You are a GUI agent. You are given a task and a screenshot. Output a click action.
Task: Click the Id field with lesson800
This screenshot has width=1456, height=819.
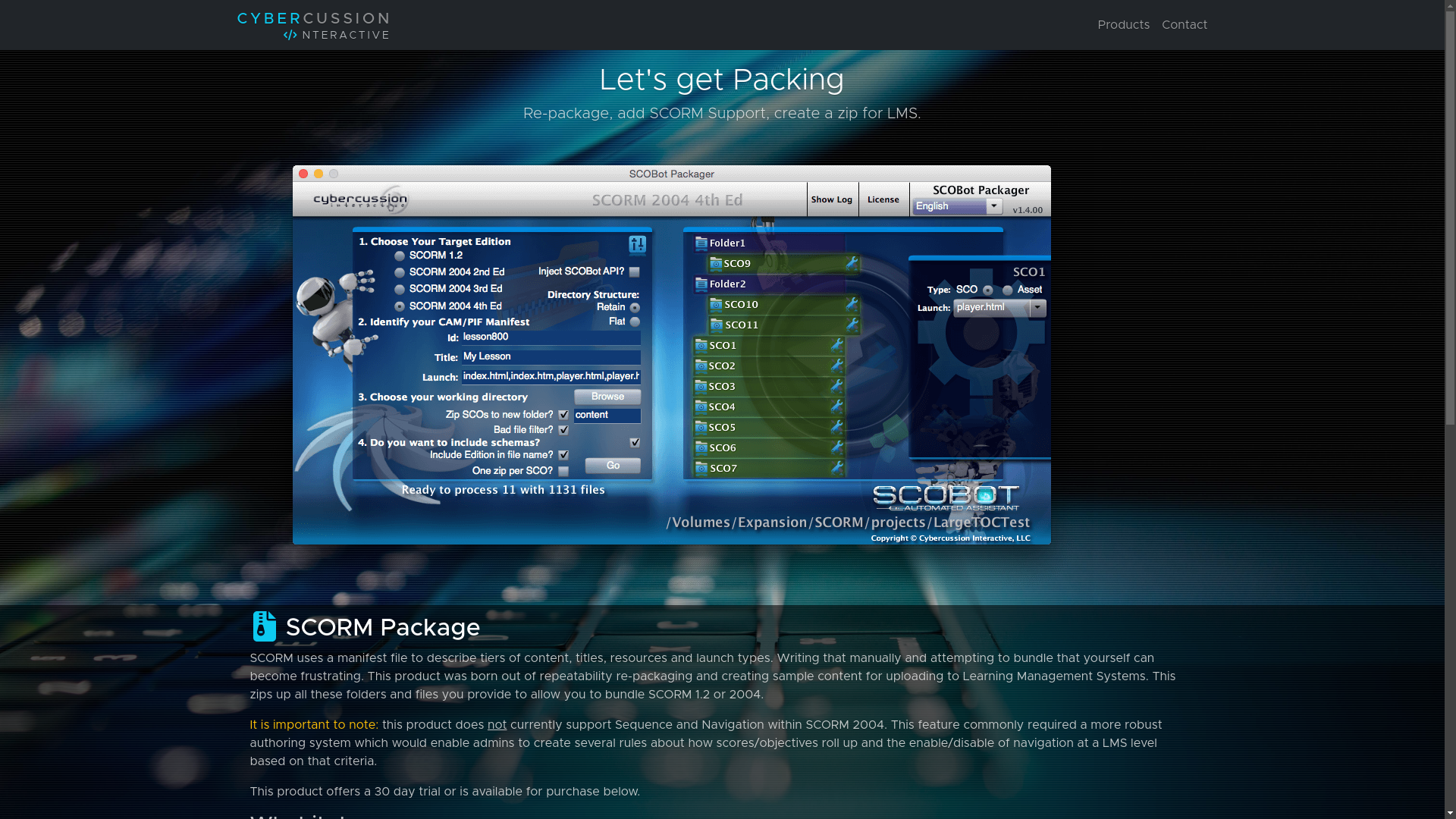[551, 337]
